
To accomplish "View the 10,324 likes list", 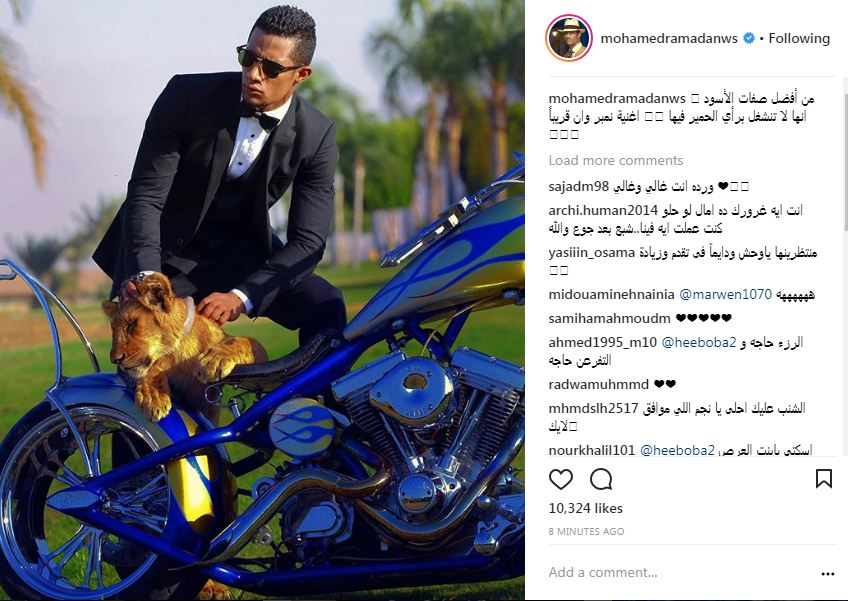I will tap(585, 508).
